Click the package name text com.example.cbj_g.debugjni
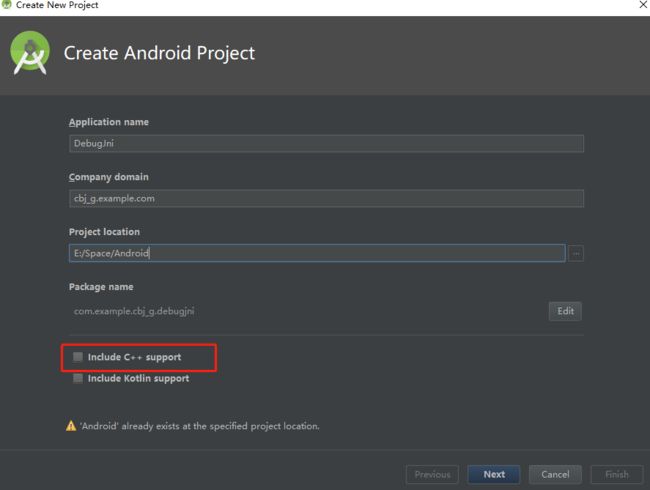 click(x=134, y=311)
